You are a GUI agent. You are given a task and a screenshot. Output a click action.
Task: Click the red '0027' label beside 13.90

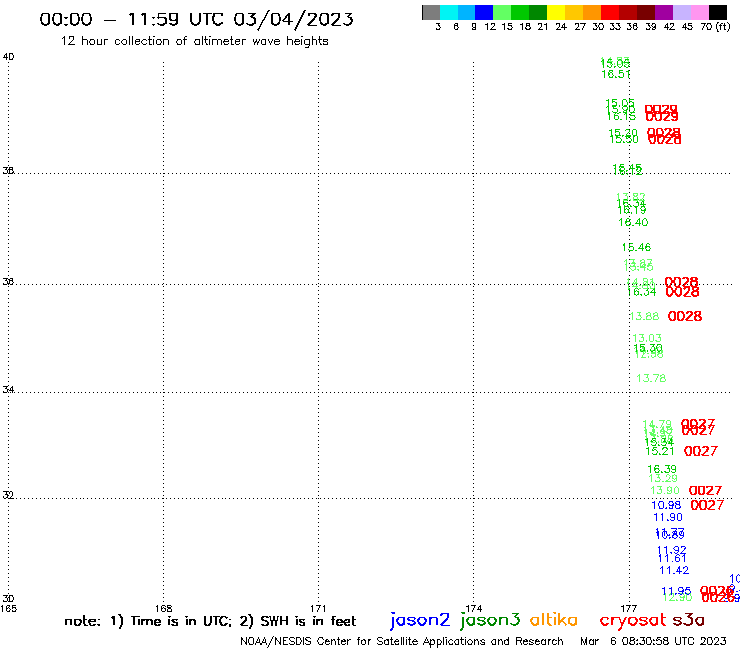click(x=705, y=491)
